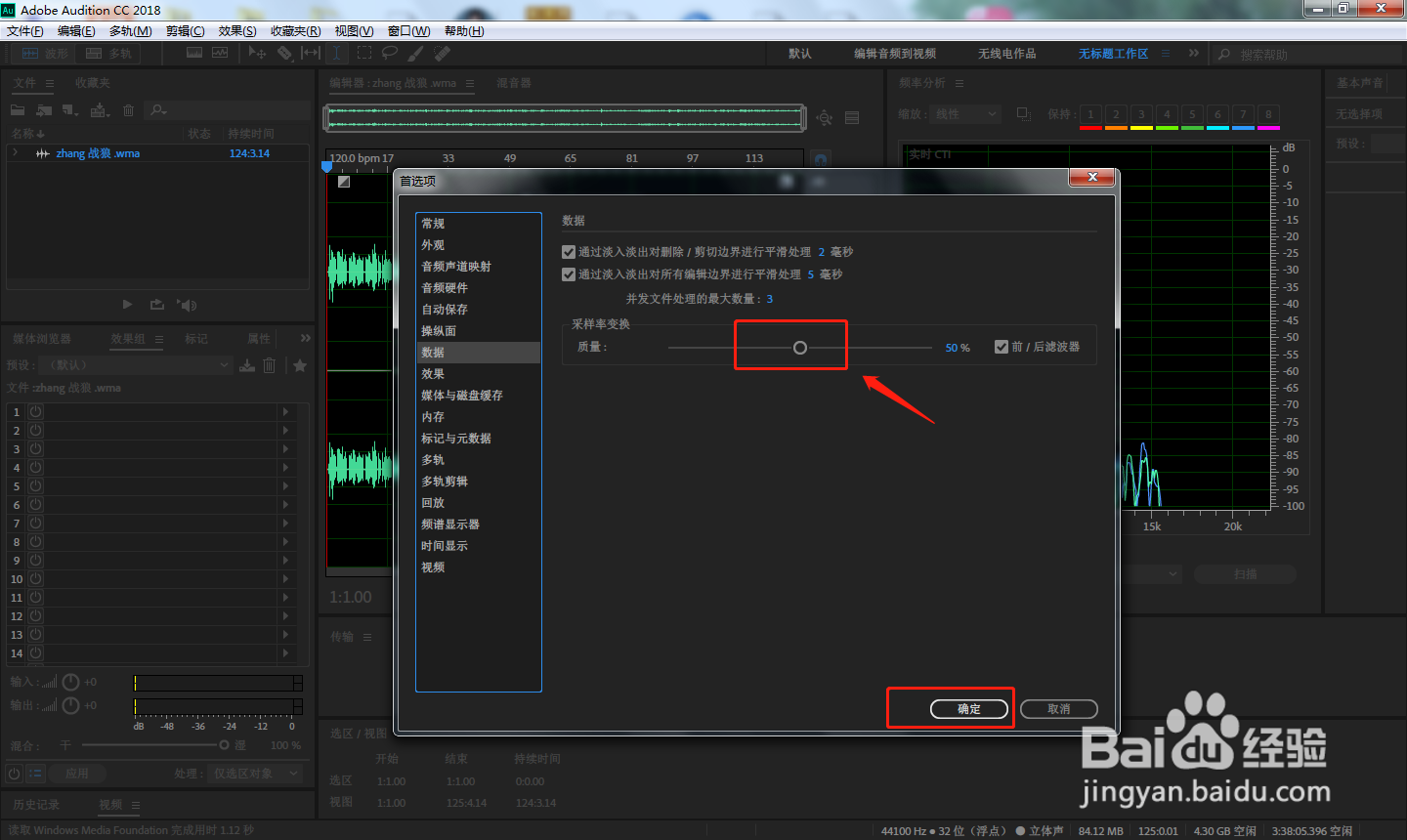Open 多轨(M) menu

(131, 31)
